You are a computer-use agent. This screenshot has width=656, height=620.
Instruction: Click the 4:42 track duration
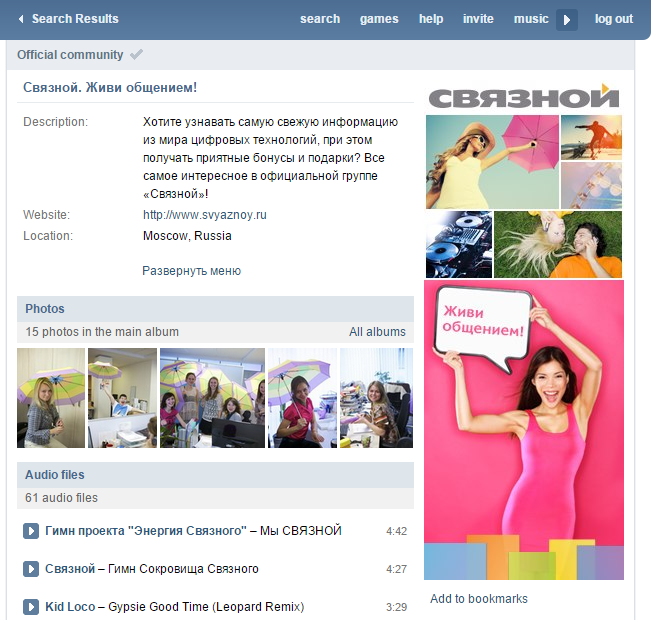tap(396, 531)
